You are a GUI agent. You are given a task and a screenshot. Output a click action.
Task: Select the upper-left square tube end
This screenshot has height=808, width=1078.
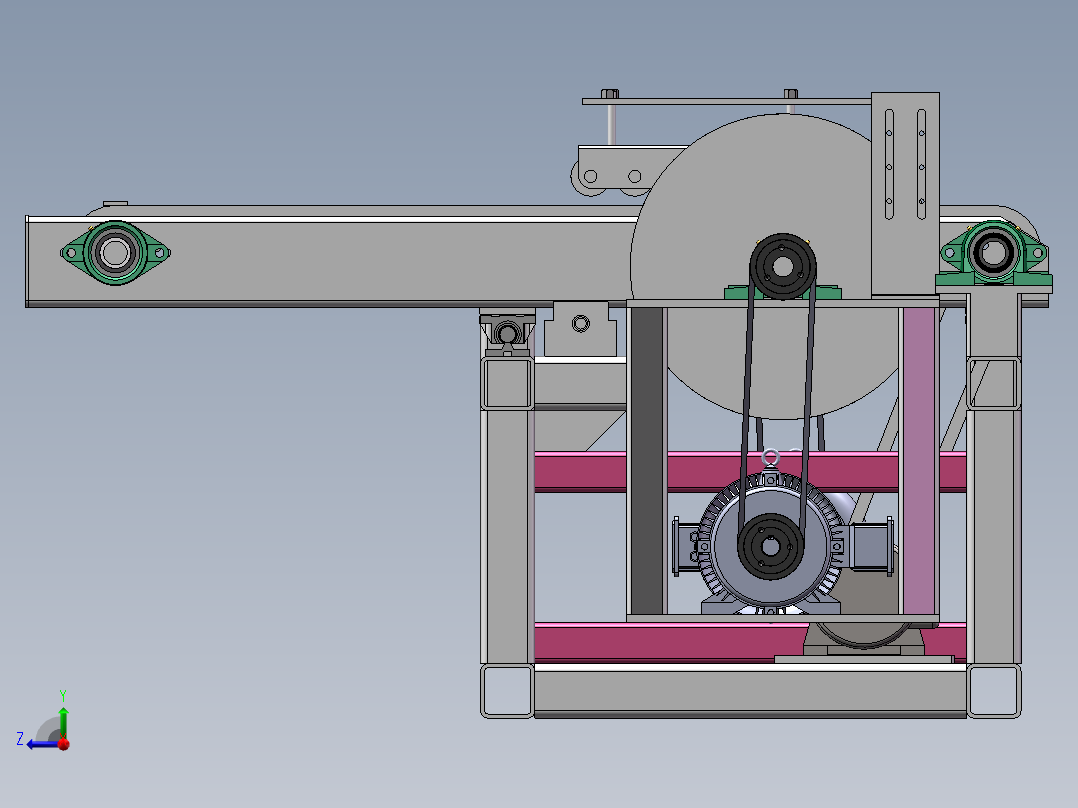coord(507,383)
